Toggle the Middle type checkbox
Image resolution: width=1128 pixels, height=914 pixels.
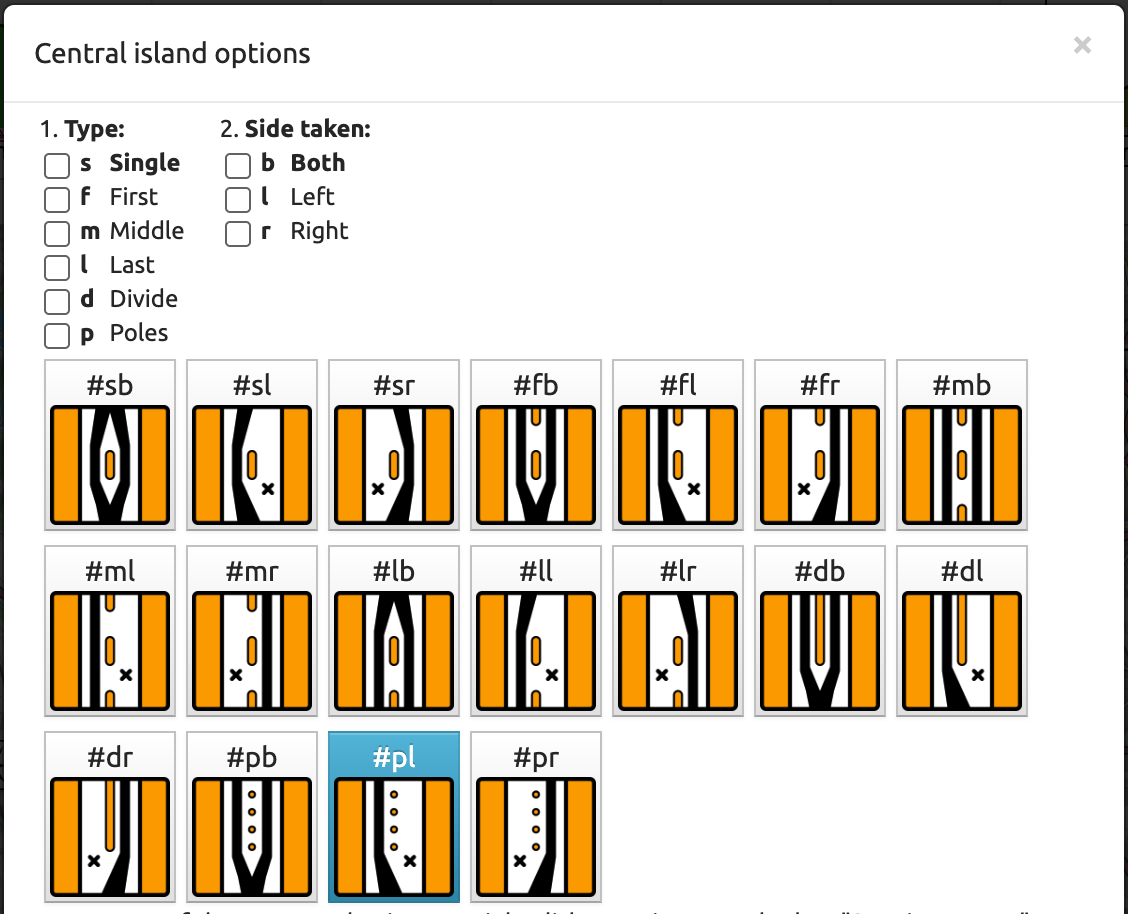point(57,233)
